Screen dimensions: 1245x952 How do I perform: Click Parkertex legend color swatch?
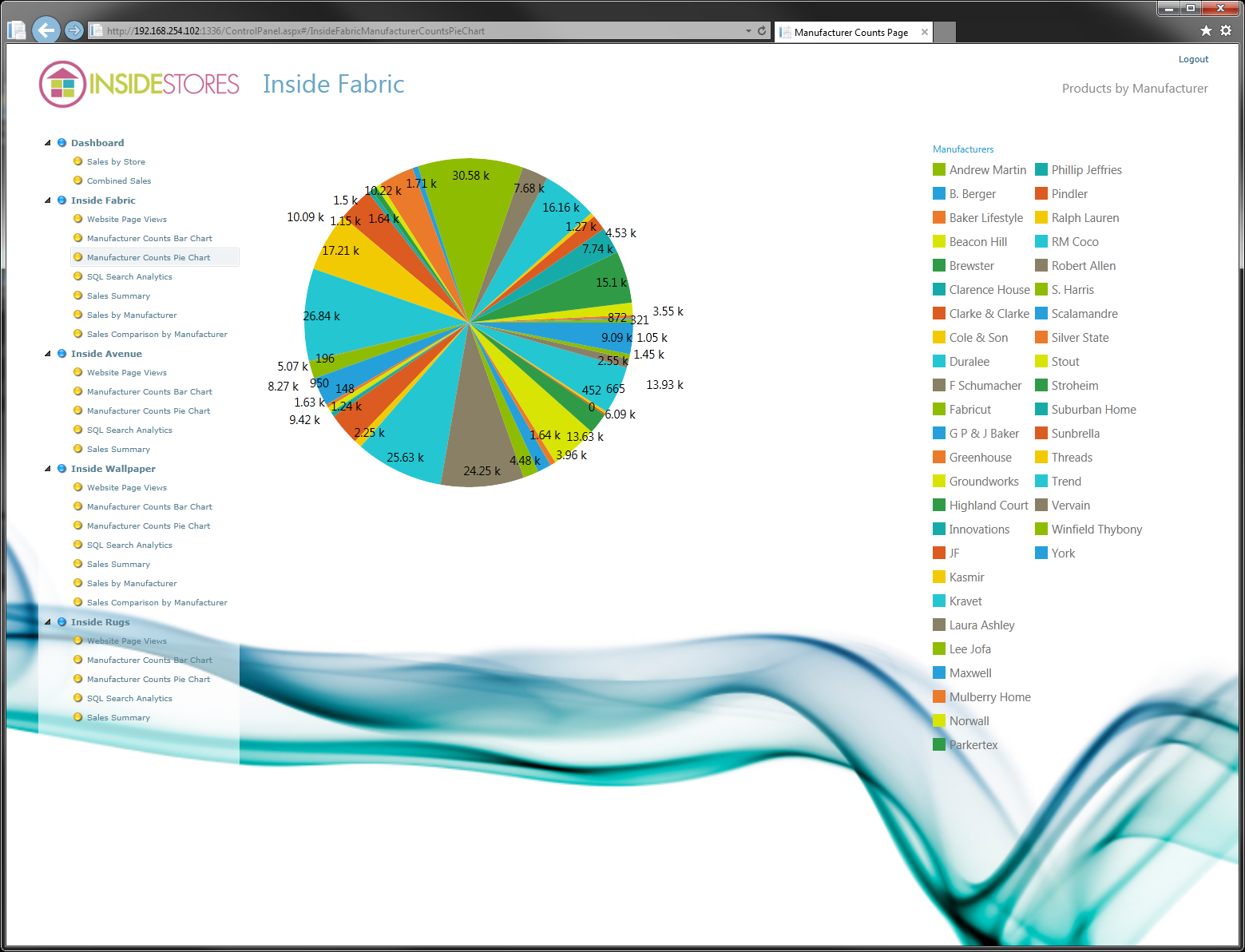click(x=939, y=744)
